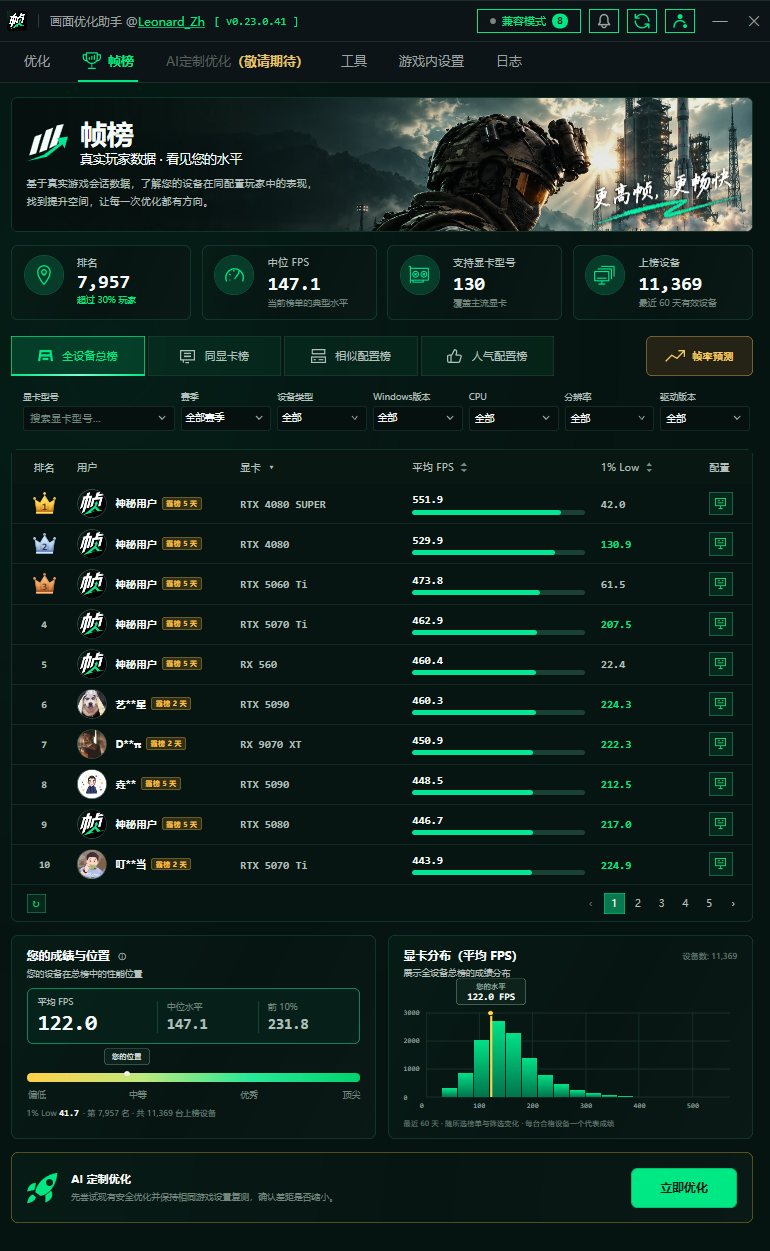Click the avatar of user 艺**星
This screenshot has width=770, height=1251.
click(x=92, y=704)
